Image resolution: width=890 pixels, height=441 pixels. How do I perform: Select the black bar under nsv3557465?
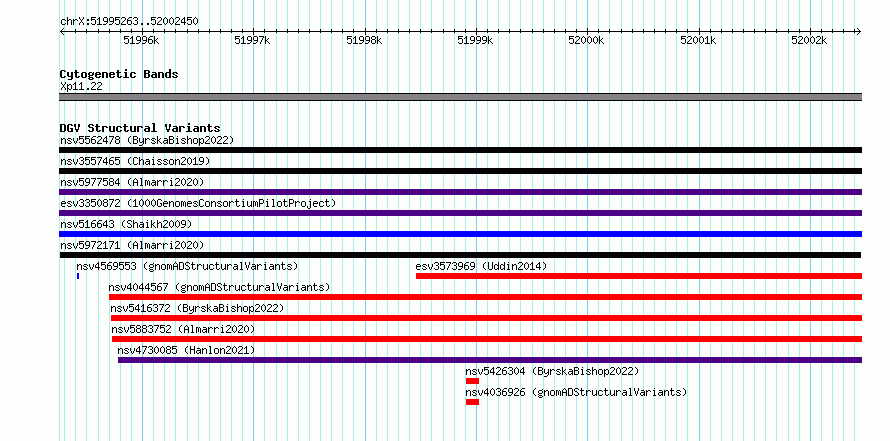click(460, 171)
